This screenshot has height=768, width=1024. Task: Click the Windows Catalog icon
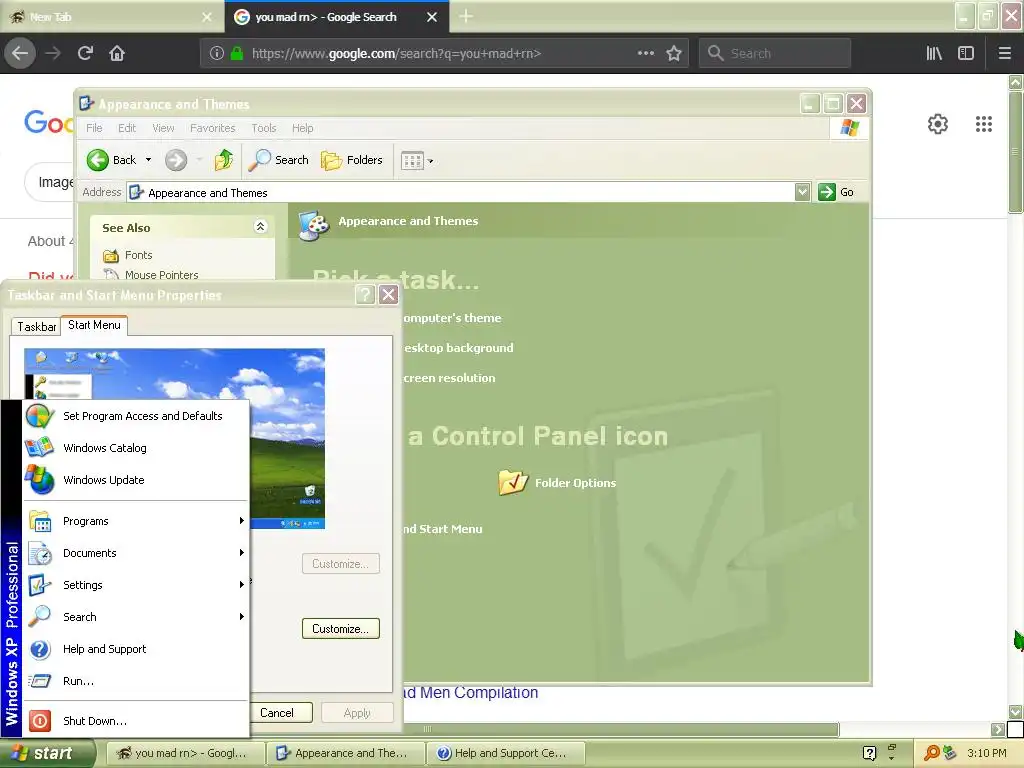coord(40,447)
